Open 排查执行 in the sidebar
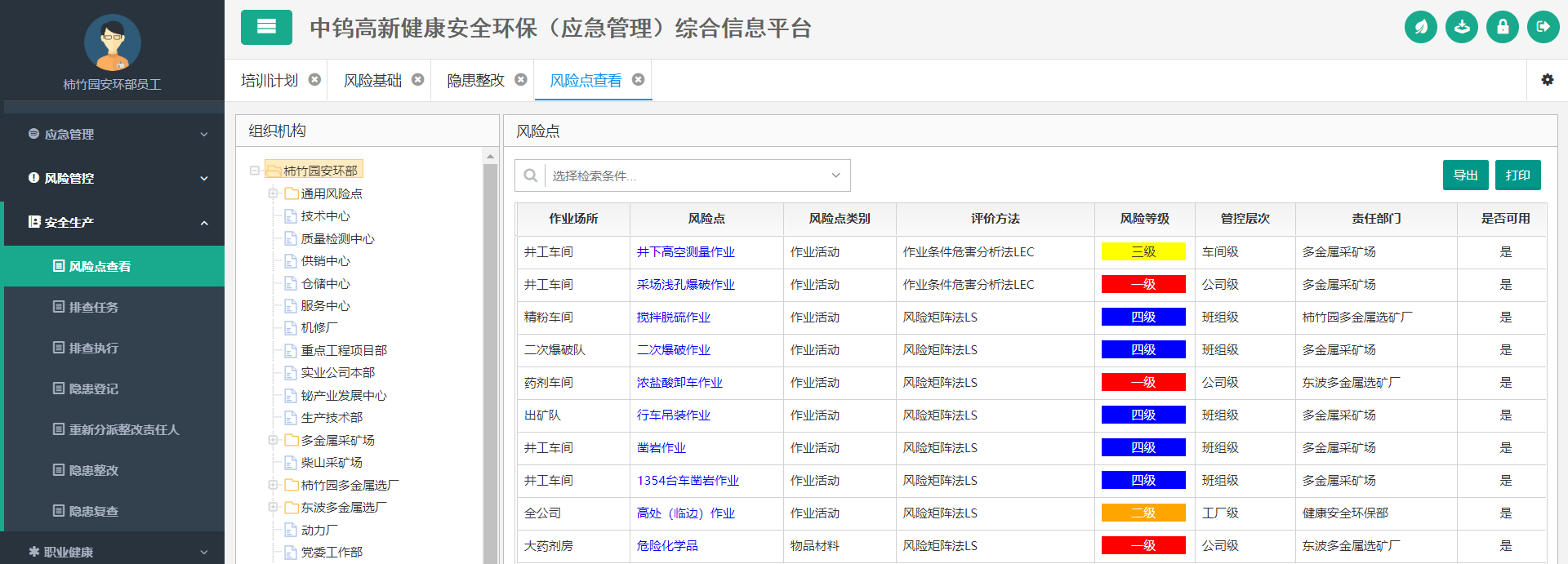This screenshot has height=564, width=1568. click(114, 348)
